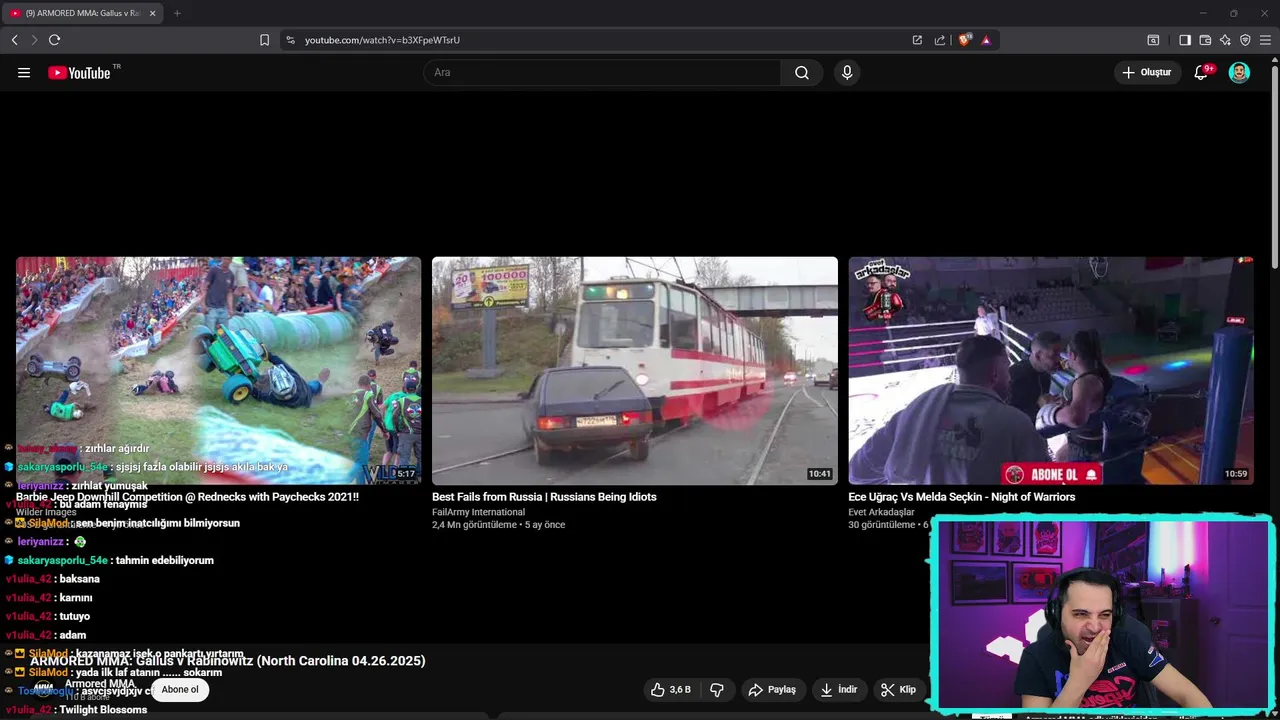
Task: Focus the 'Ara' search field
Action: 602,73
